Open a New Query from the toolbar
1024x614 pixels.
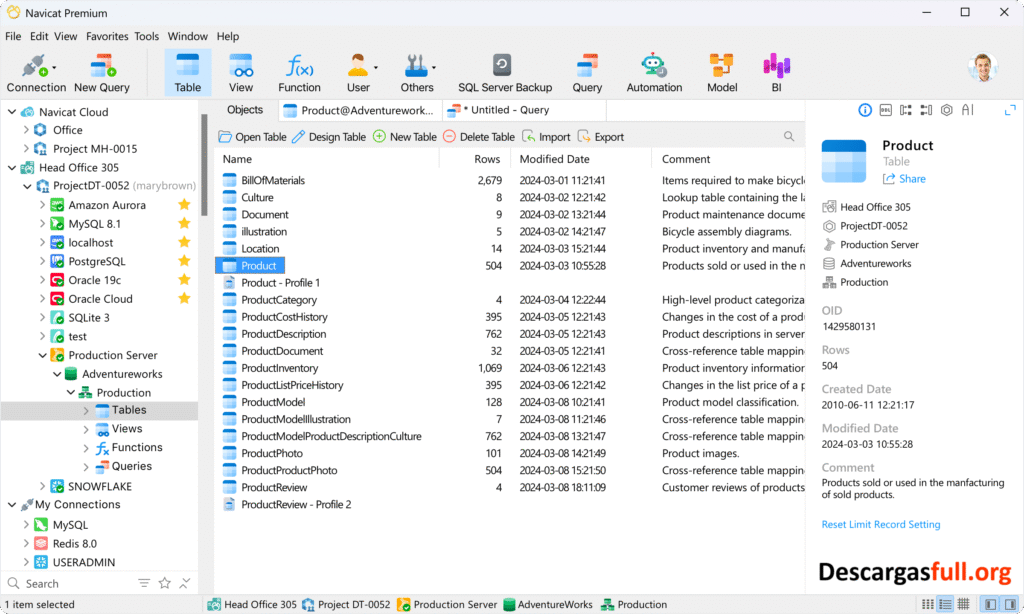(x=101, y=70)
